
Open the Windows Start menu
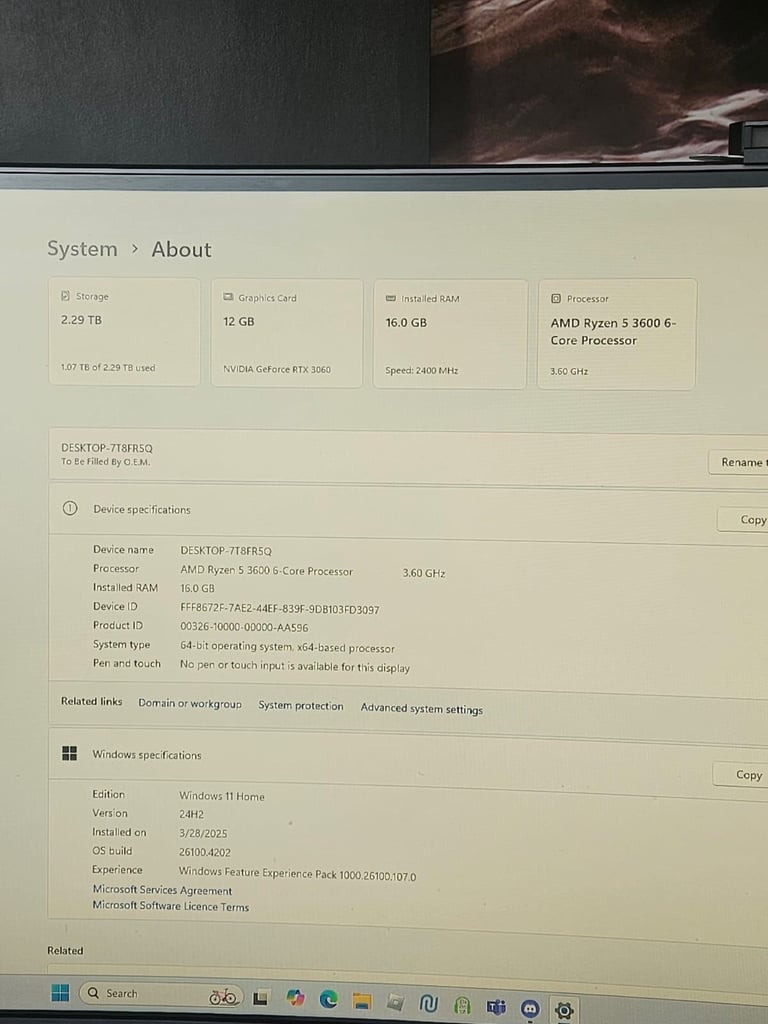[x=59, y=993]
